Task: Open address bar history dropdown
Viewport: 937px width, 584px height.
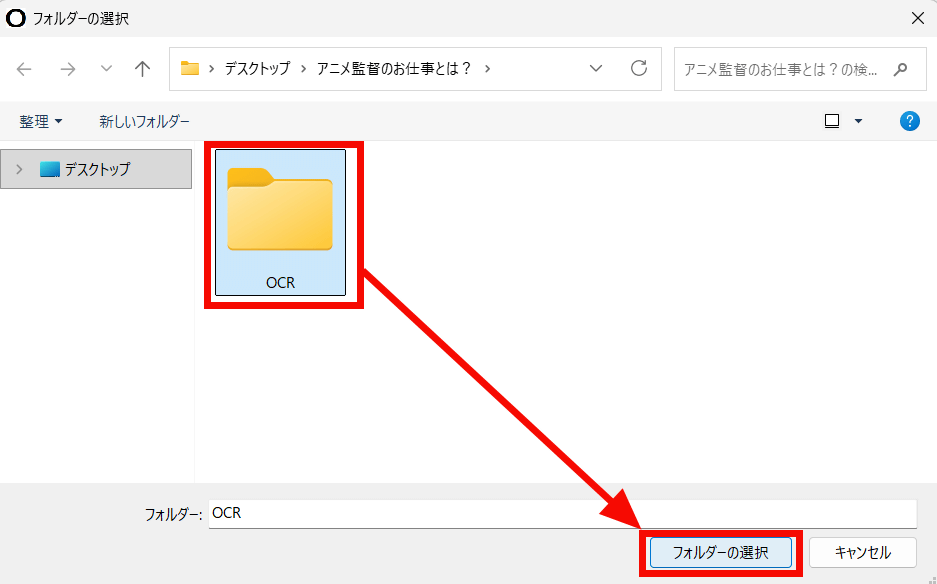Action: click(x=596, y=69)
